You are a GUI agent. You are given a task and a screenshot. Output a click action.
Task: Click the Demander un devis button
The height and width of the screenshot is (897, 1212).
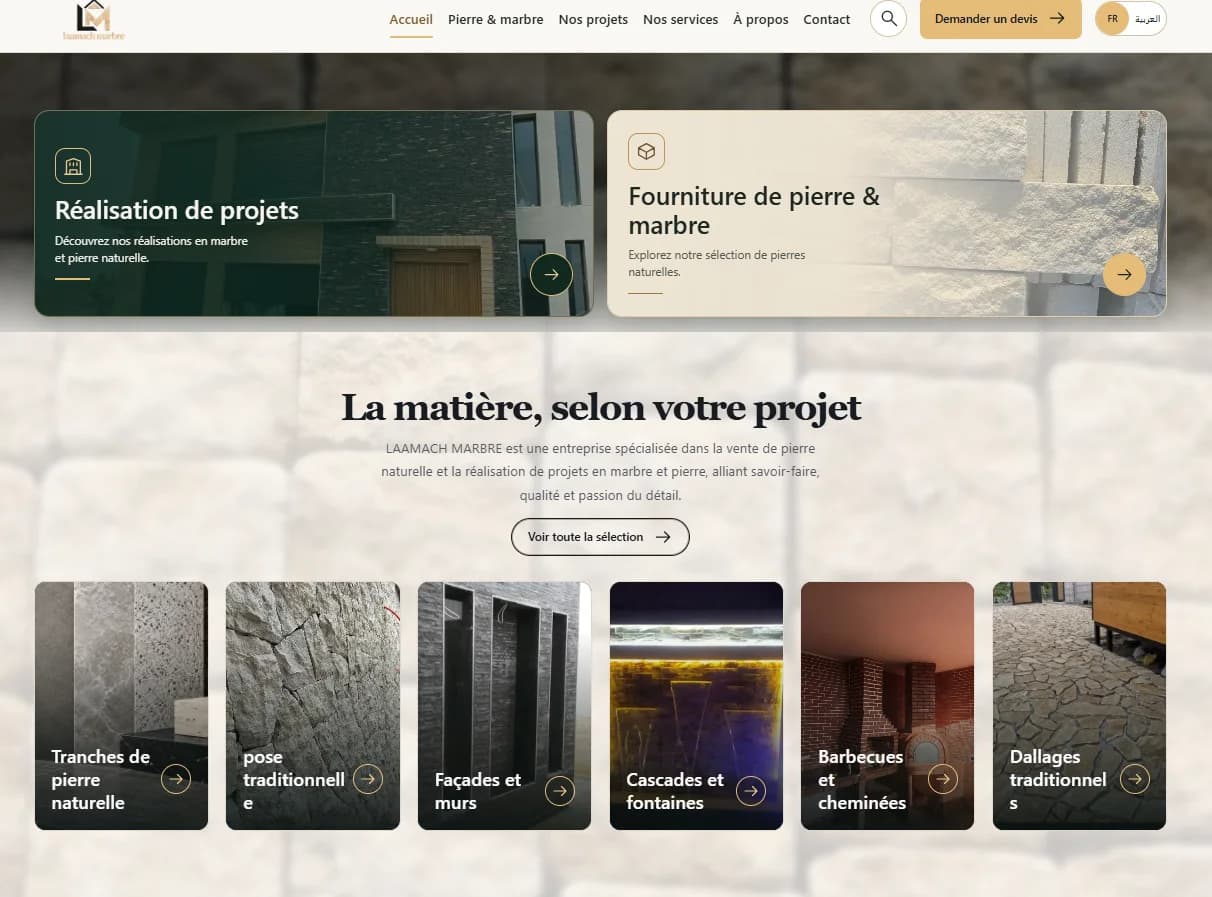point(1000,19)
